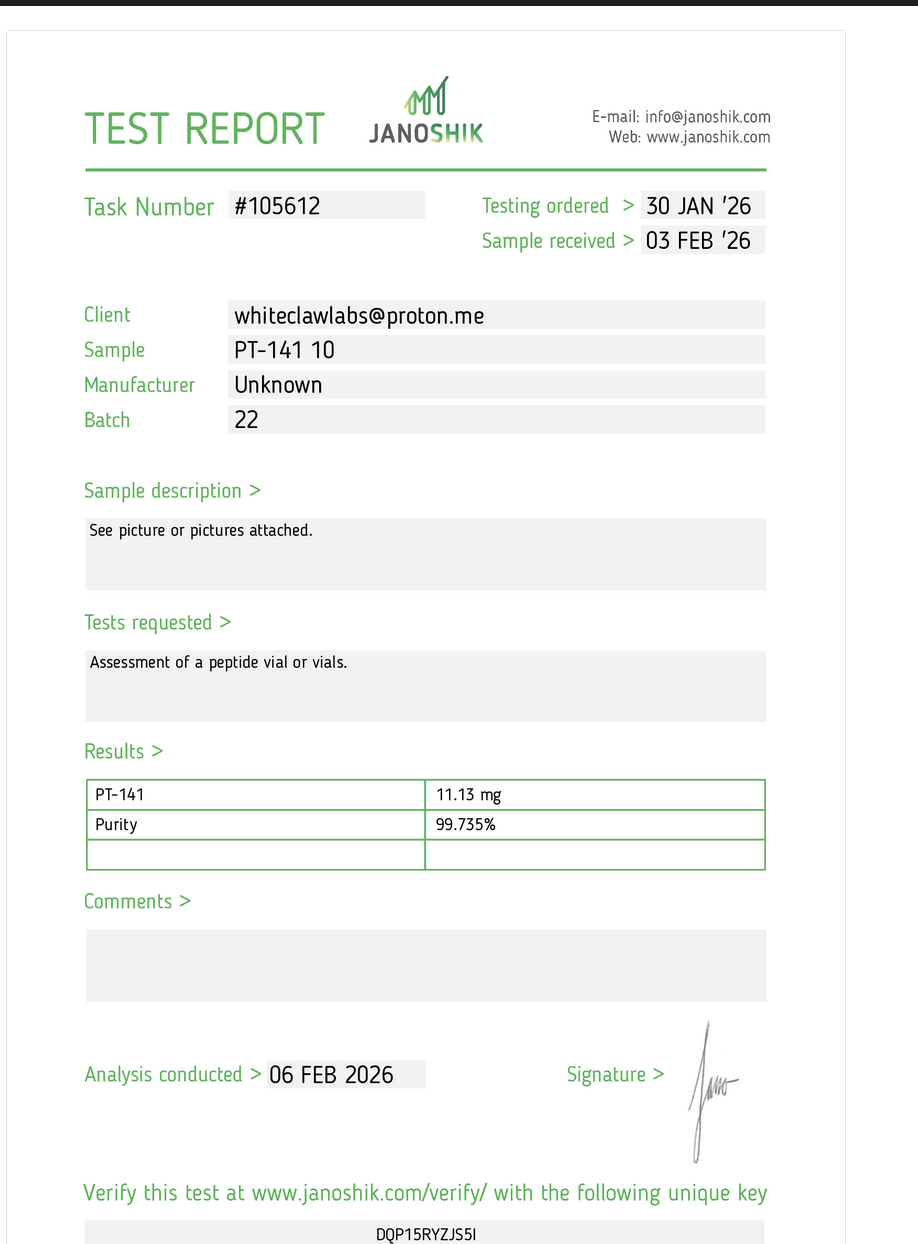Open the info@janoshik.com email address
Screen dimensions: 918x1244
pos(707,117)
